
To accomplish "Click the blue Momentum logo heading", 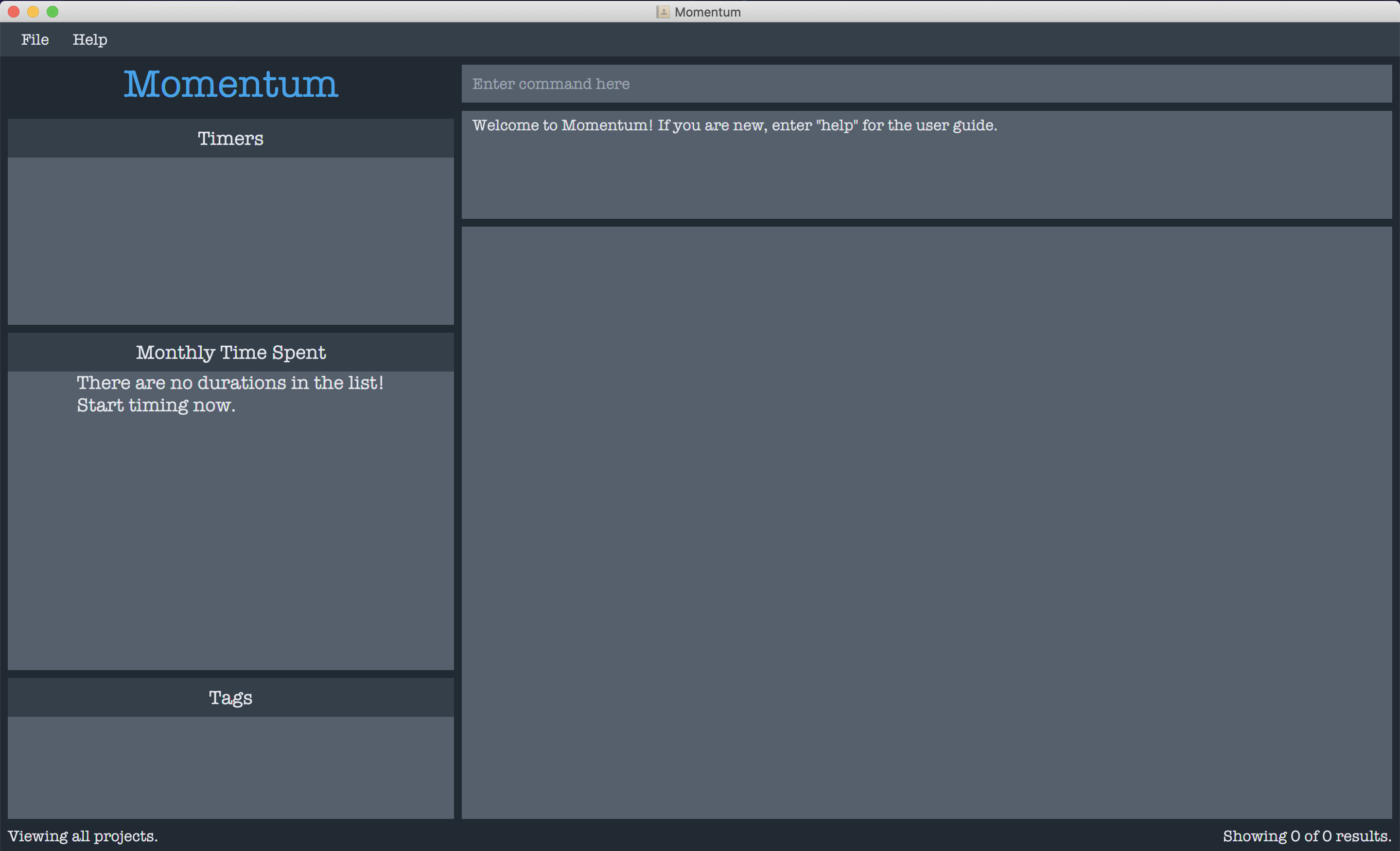I will point(231,84).
